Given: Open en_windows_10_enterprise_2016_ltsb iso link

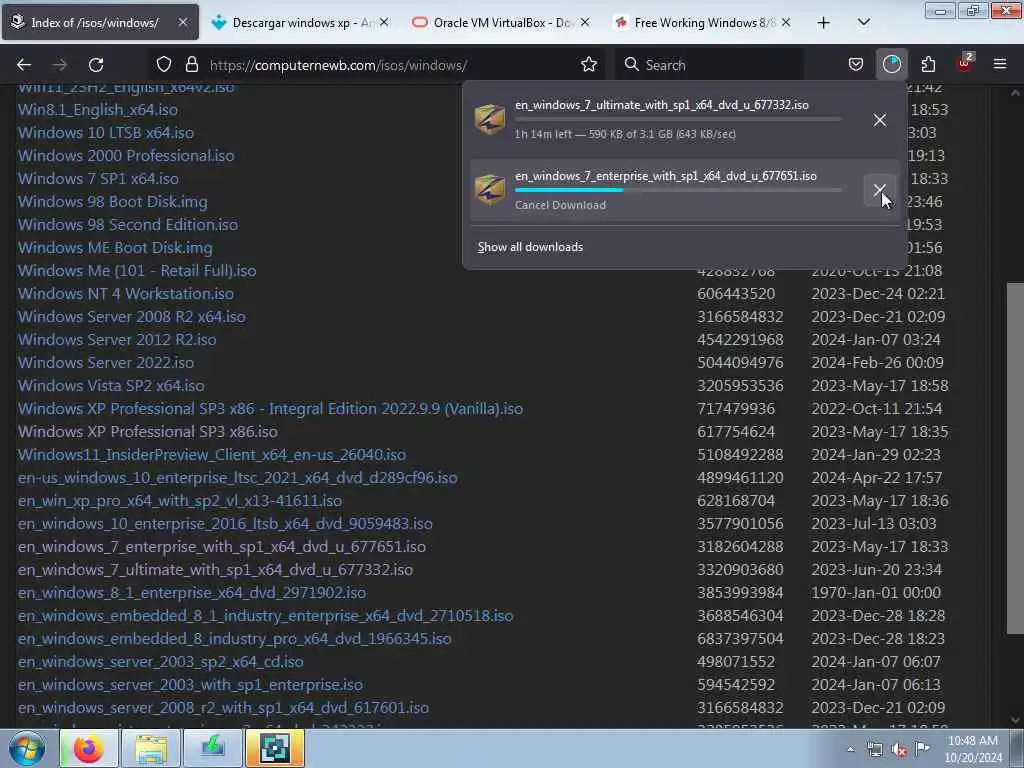Looking at the screenshot, I should (x=225, y=523).
